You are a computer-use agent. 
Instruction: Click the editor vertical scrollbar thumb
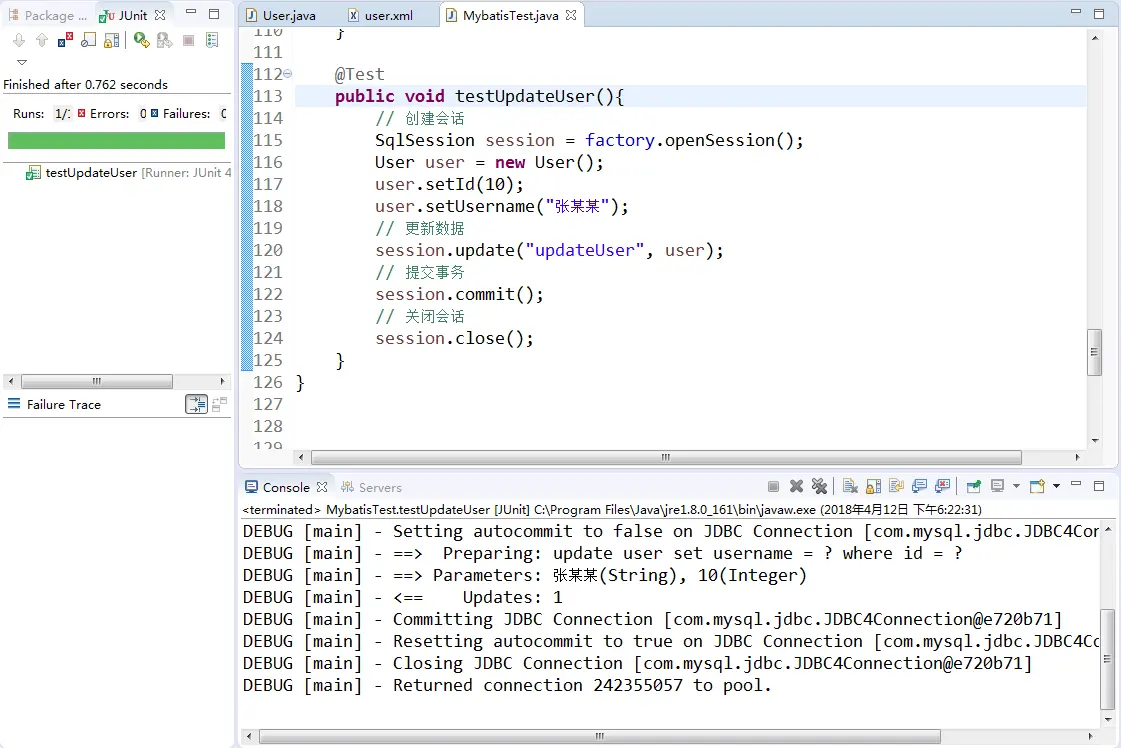click(1095, 351)
